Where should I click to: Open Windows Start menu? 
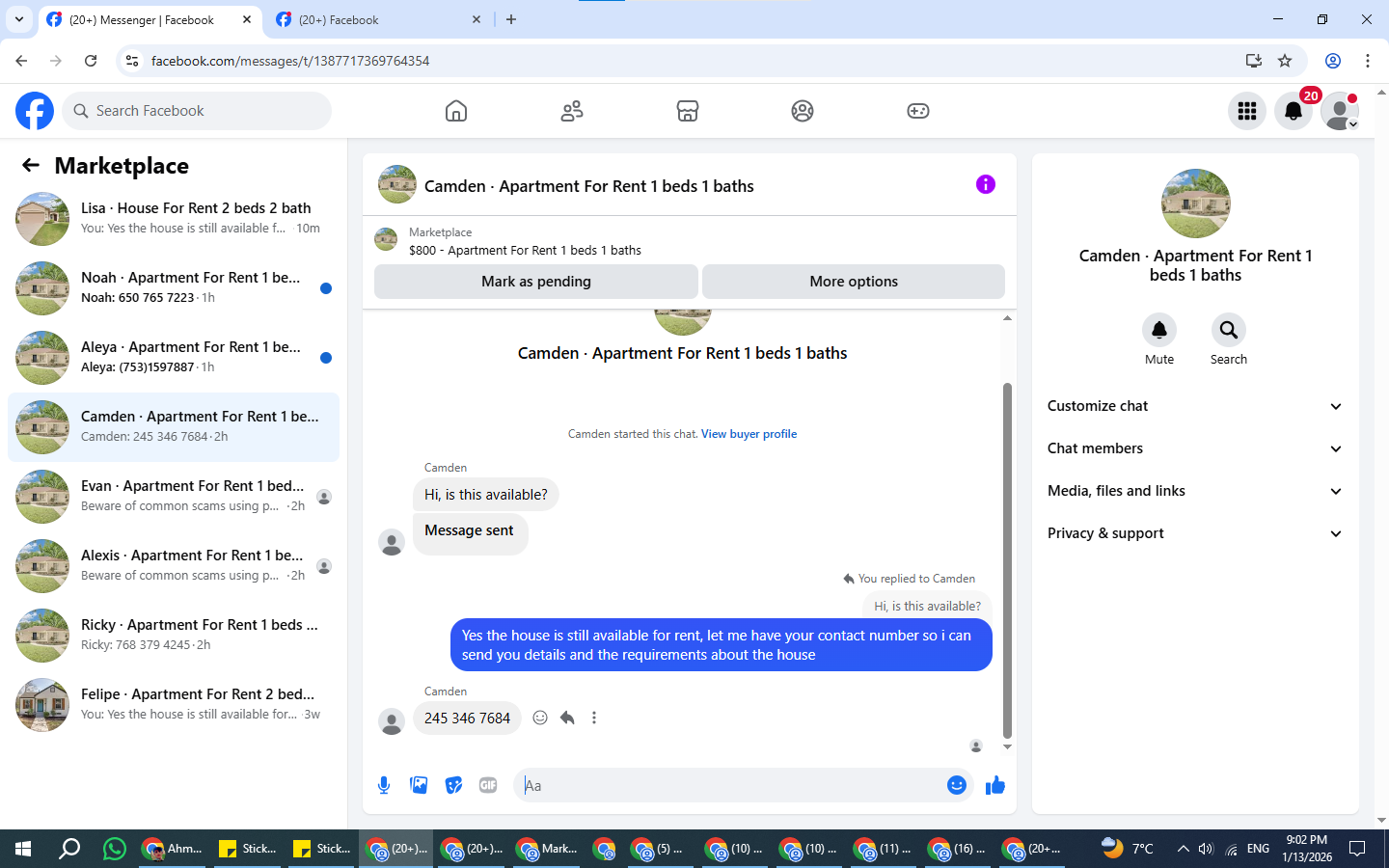(x=23, y=849)
